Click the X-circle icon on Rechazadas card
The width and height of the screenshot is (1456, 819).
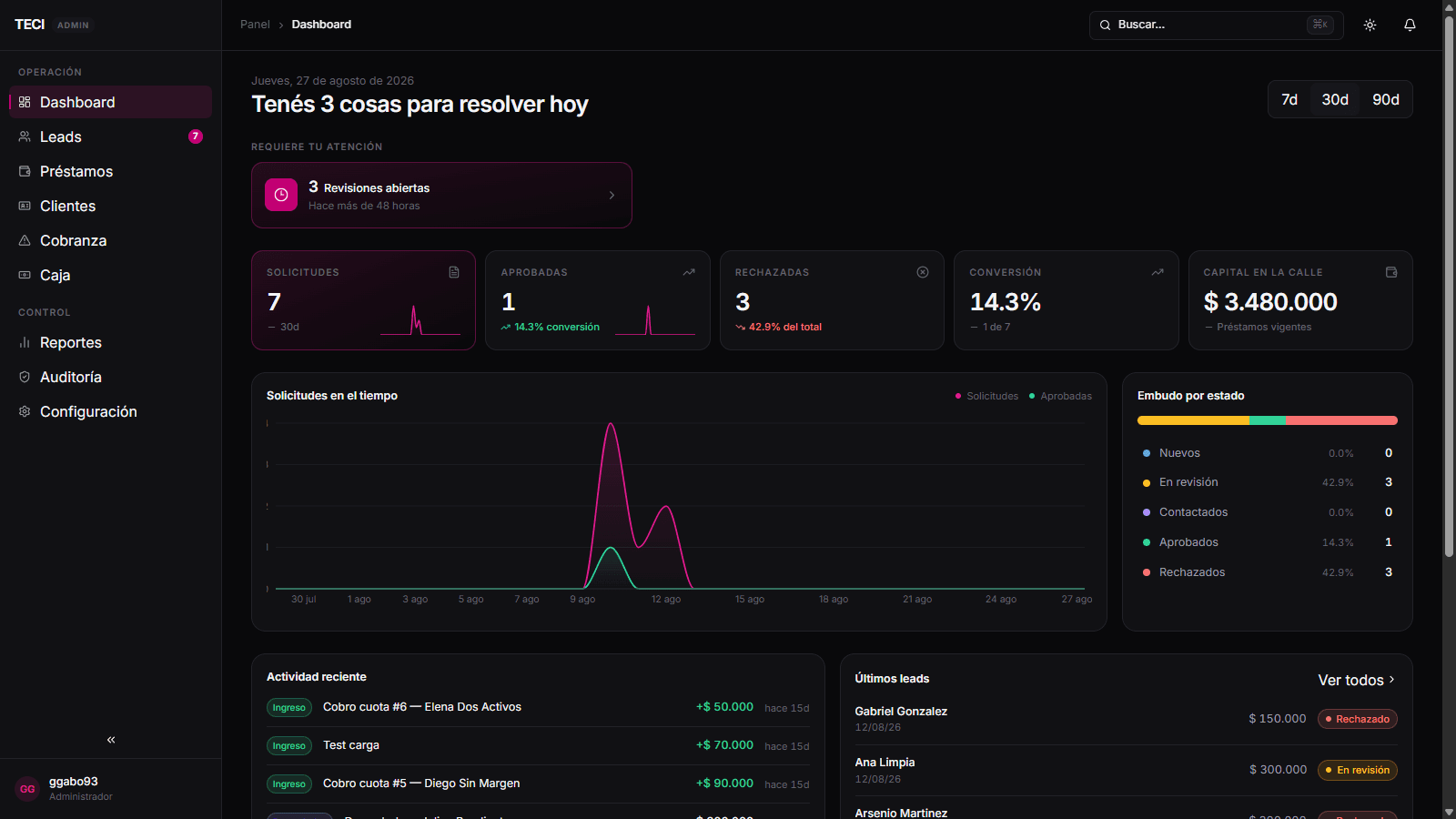[923, 272]
